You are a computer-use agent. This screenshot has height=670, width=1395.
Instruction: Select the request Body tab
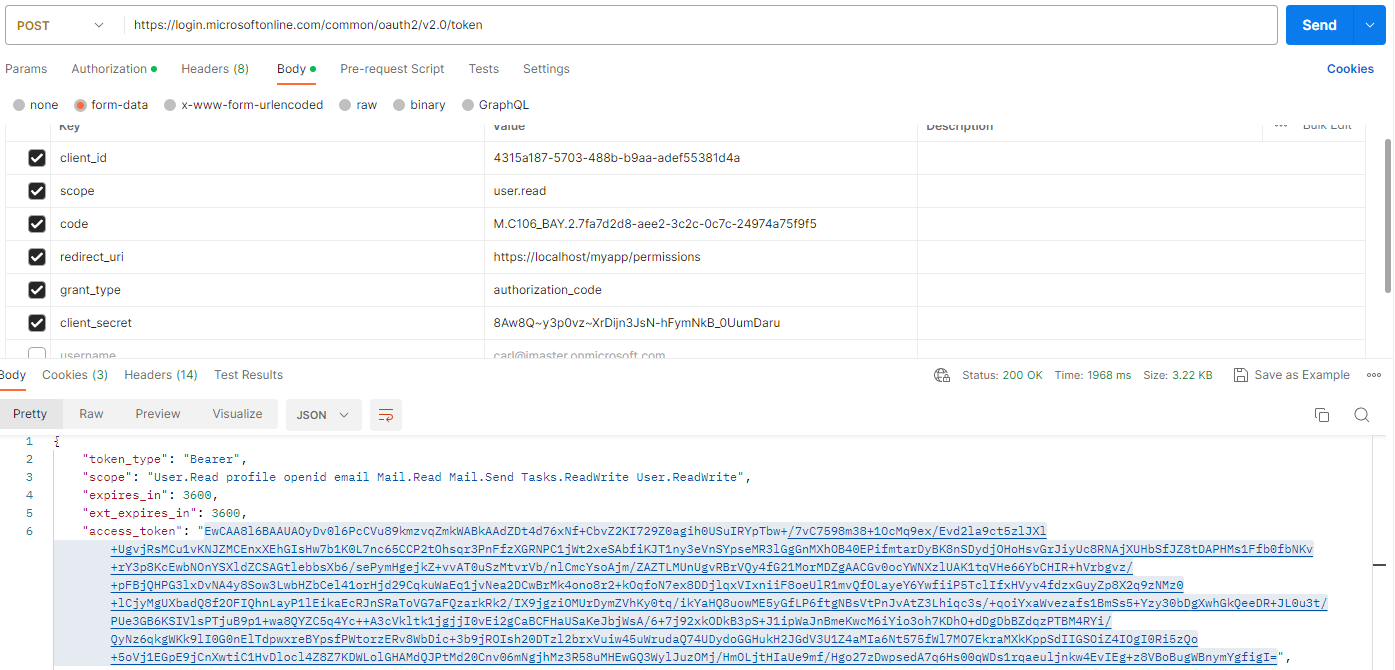coord(296,69)
